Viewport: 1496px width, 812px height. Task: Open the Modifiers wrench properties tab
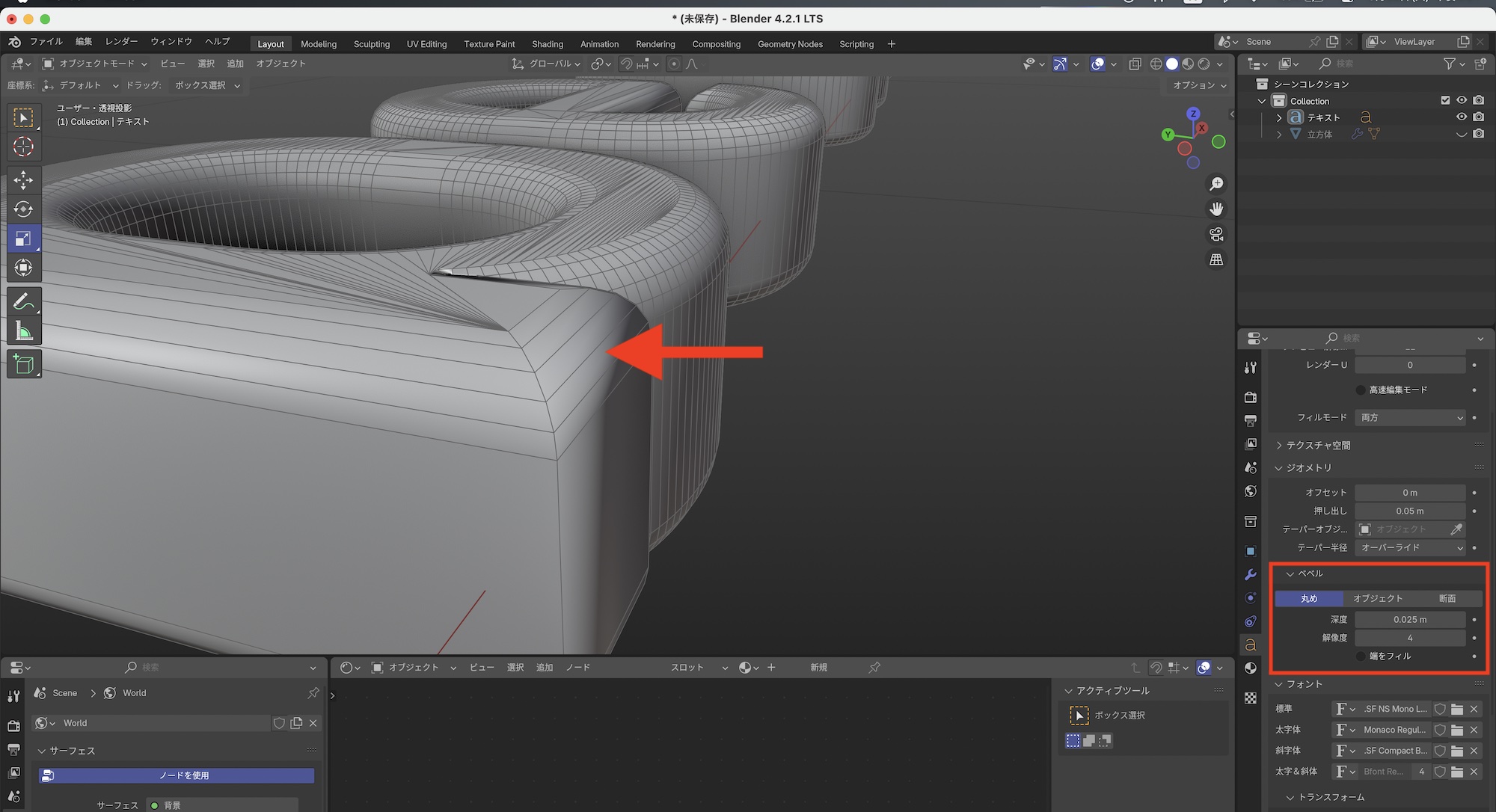[1250, 574]
